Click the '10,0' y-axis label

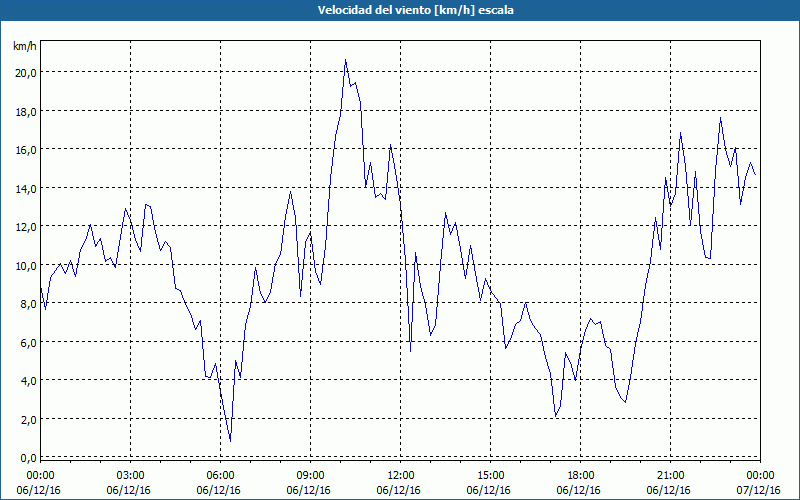click(26, 266)
